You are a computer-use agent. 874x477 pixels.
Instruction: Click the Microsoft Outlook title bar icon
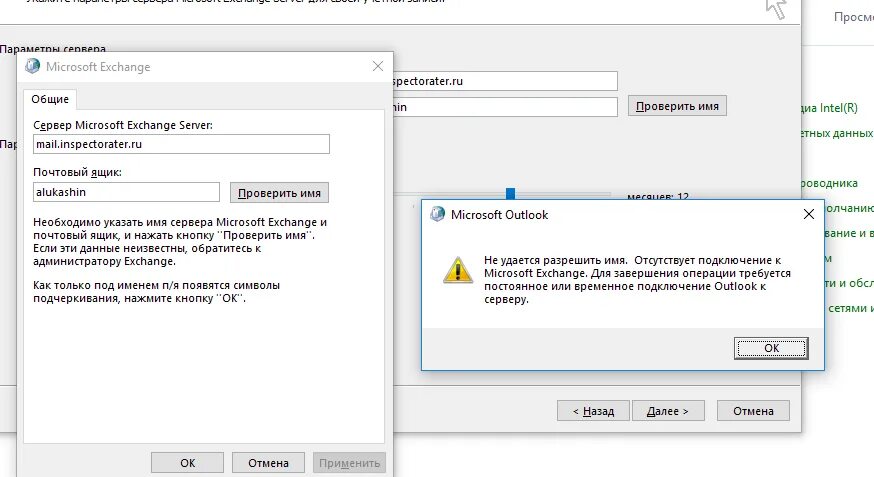coord(438,214)
